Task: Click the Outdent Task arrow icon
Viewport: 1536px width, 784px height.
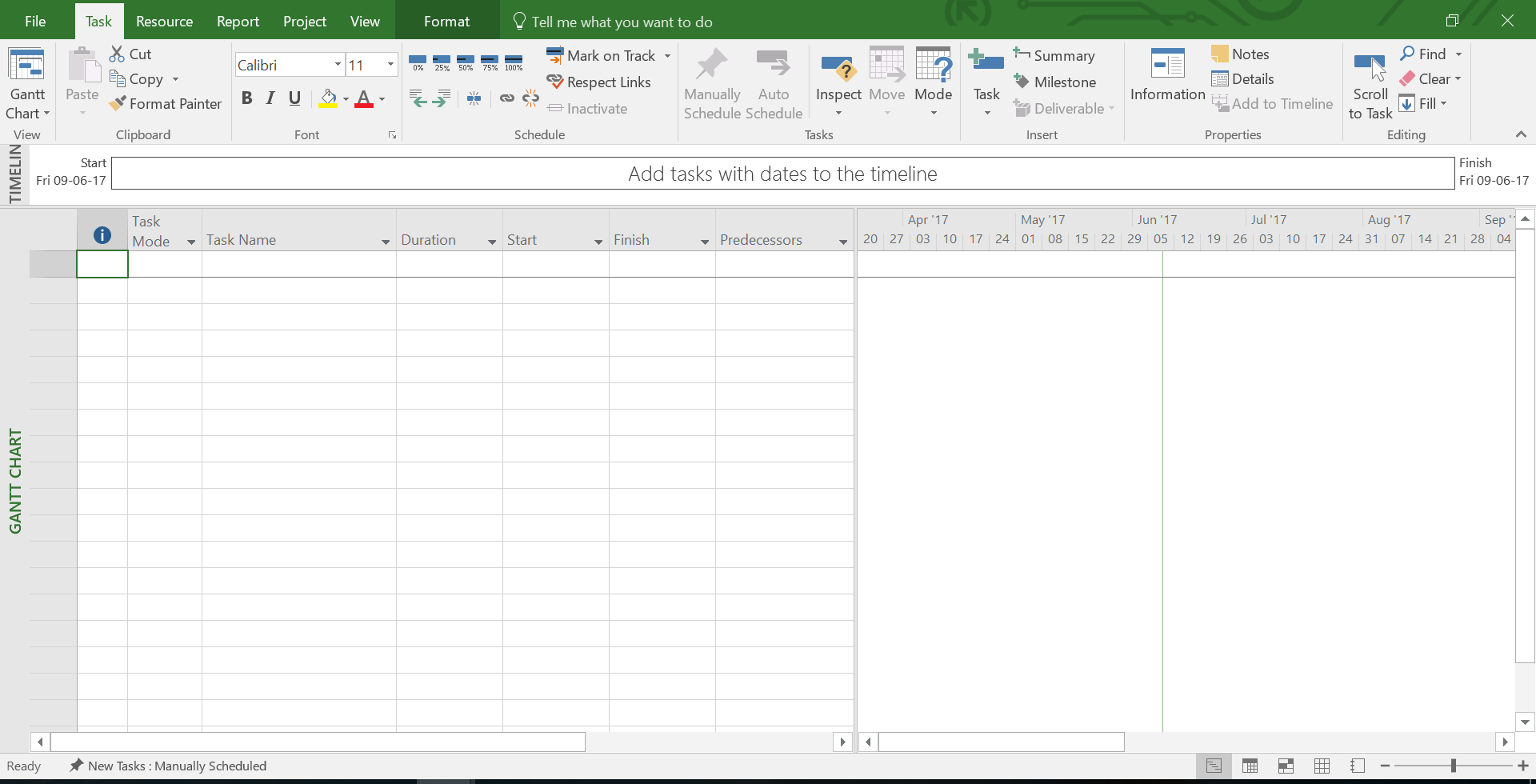Action: click(x=418, y=98)
